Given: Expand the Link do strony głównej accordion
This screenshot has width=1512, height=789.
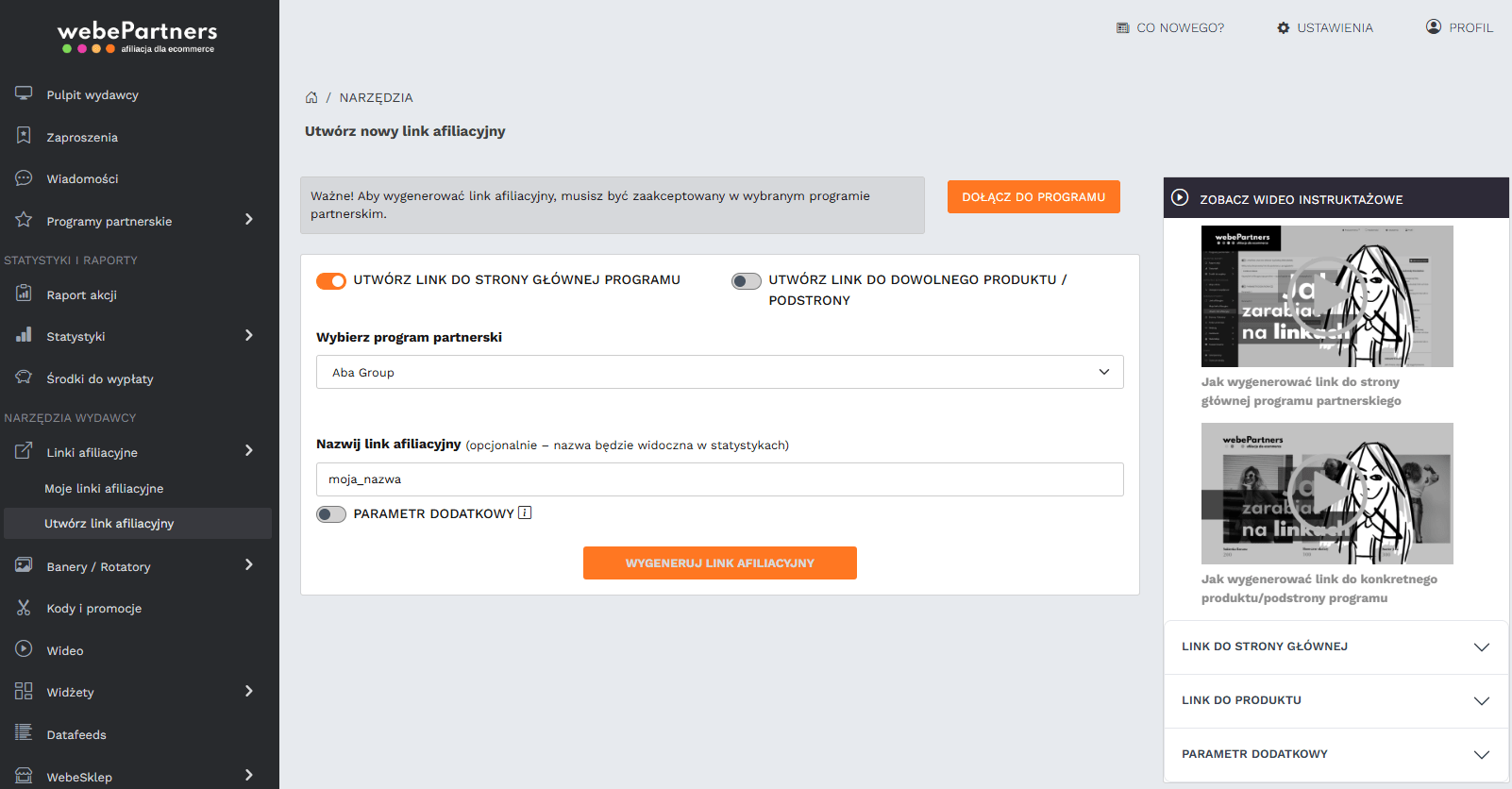Looking at the screenshot, I should [x=1336, y=646].
